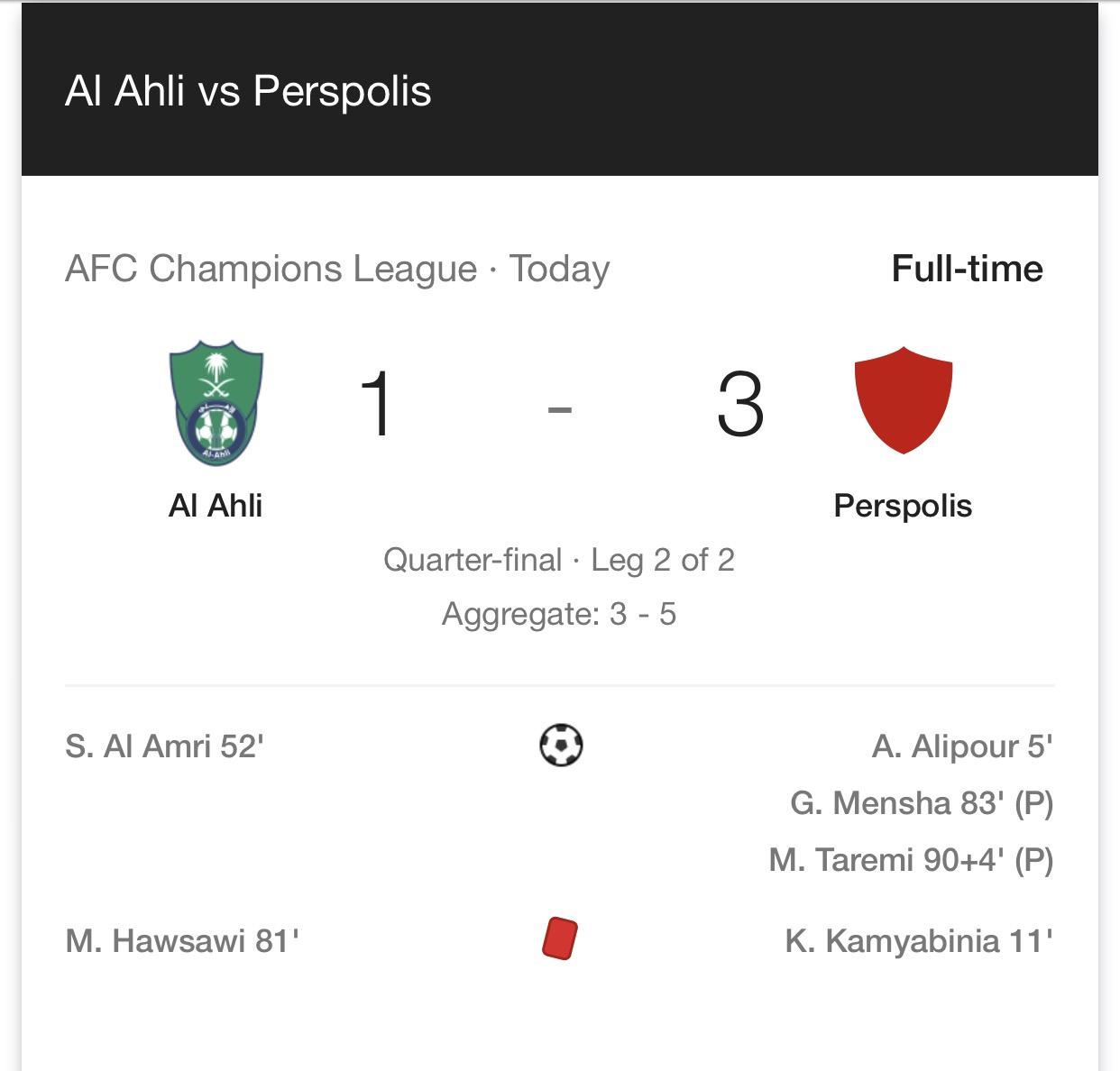
Task: Select scorer A. Alipour 5'
Action: pos(962,746)
